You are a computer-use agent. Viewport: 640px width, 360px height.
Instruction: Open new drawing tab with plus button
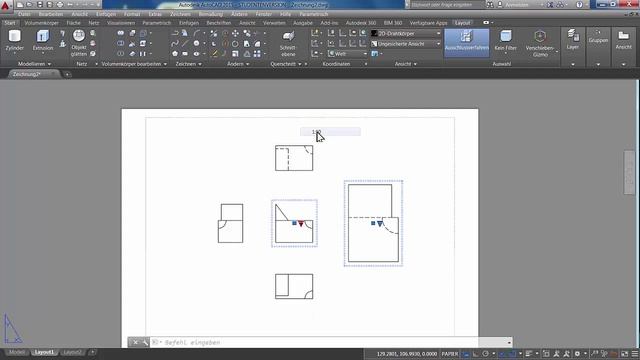point(68,74)
